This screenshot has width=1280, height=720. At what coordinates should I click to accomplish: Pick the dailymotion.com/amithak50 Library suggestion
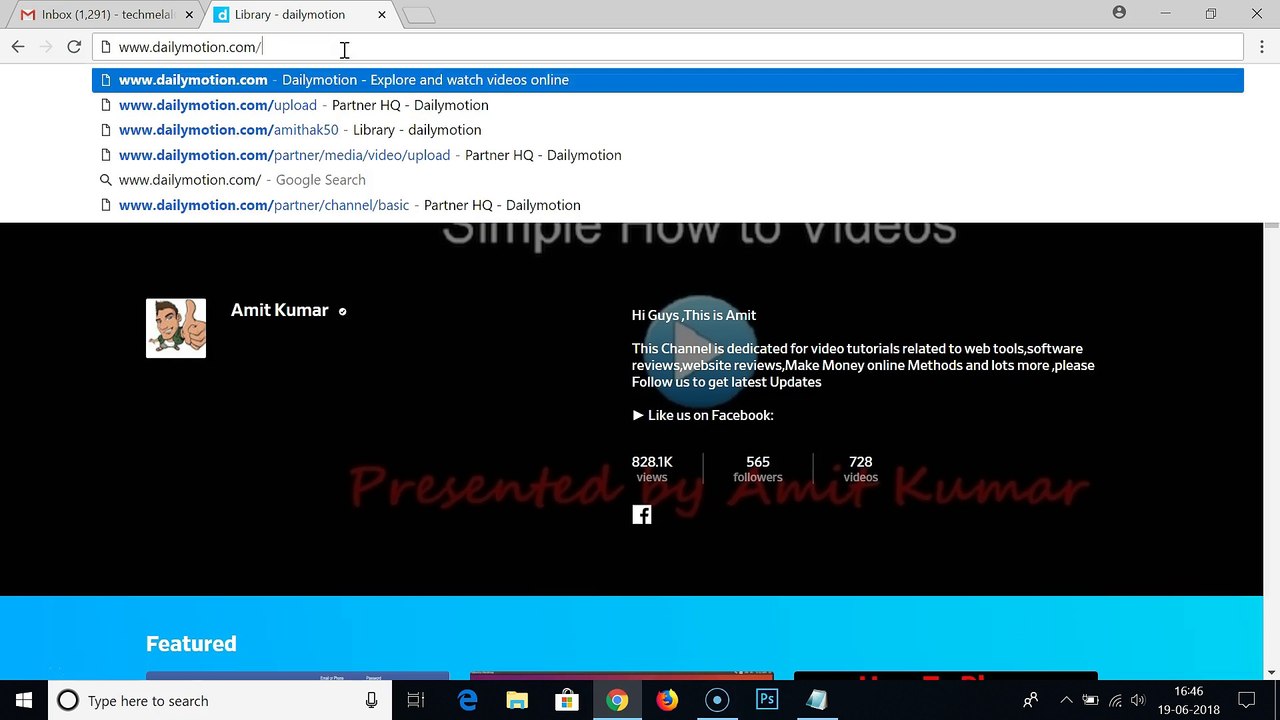pos(668,130)
